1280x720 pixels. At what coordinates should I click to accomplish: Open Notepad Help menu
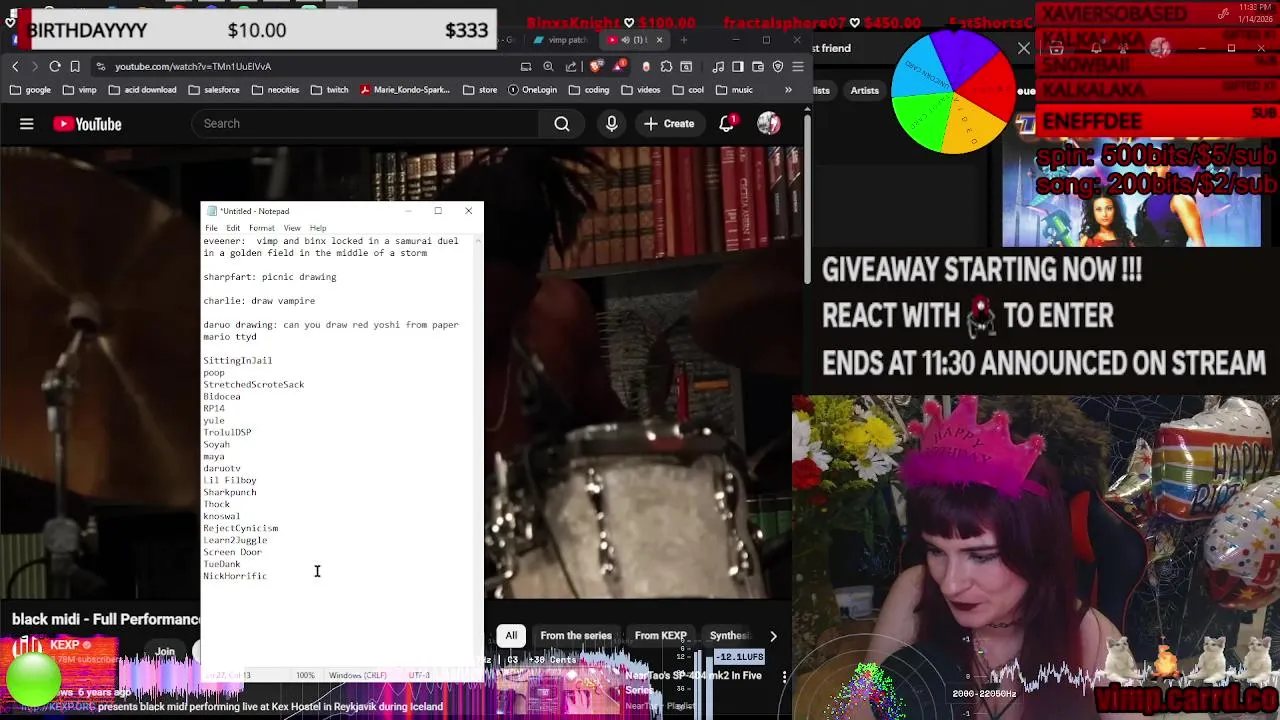[318, 228]
